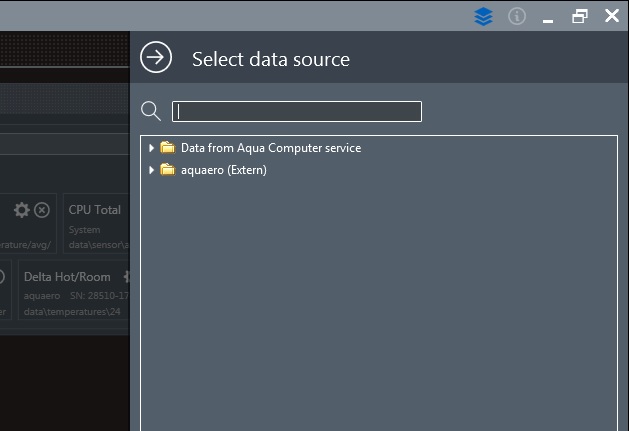The image size is (629, 431).
Task: Select the aquaero (Extern) entry
Action: (x=223, y=170)
